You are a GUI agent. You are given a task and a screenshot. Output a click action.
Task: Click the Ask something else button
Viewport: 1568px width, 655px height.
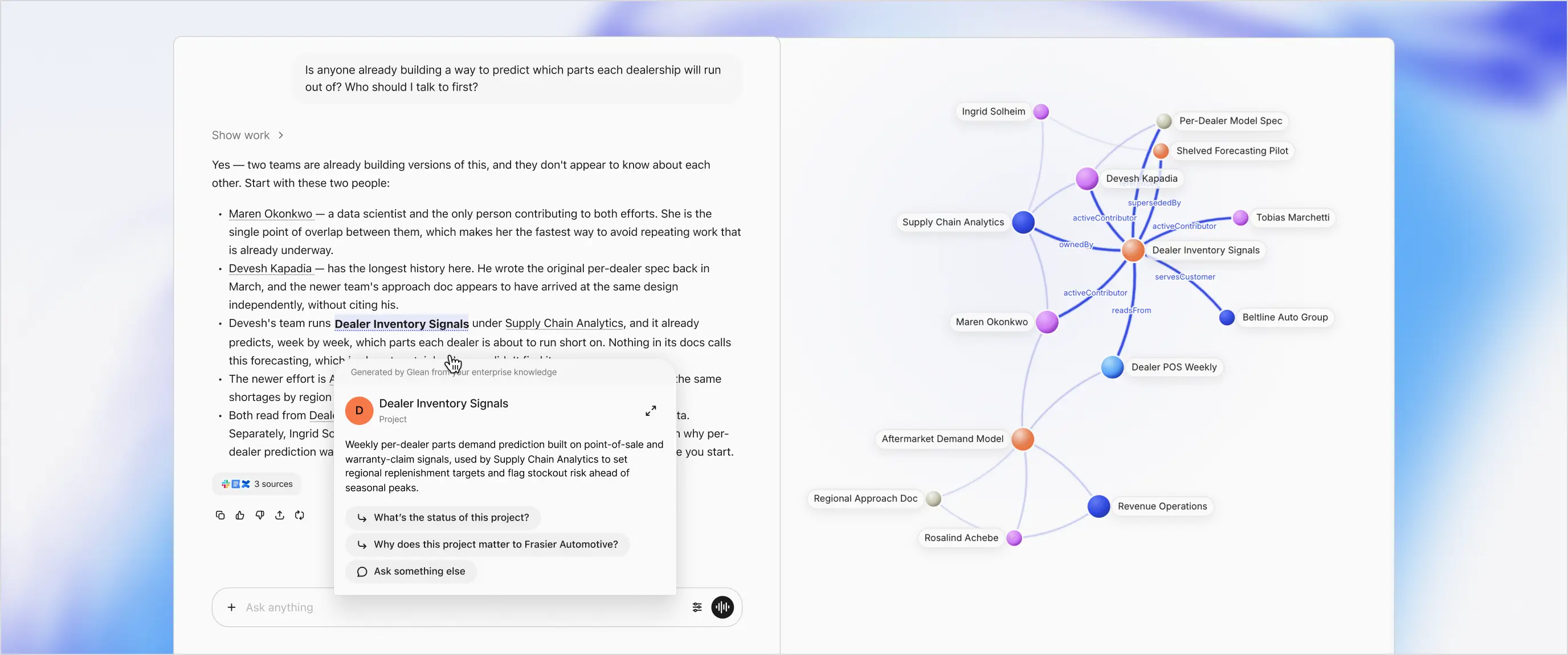pyautogui.click(x=411, y=571)
